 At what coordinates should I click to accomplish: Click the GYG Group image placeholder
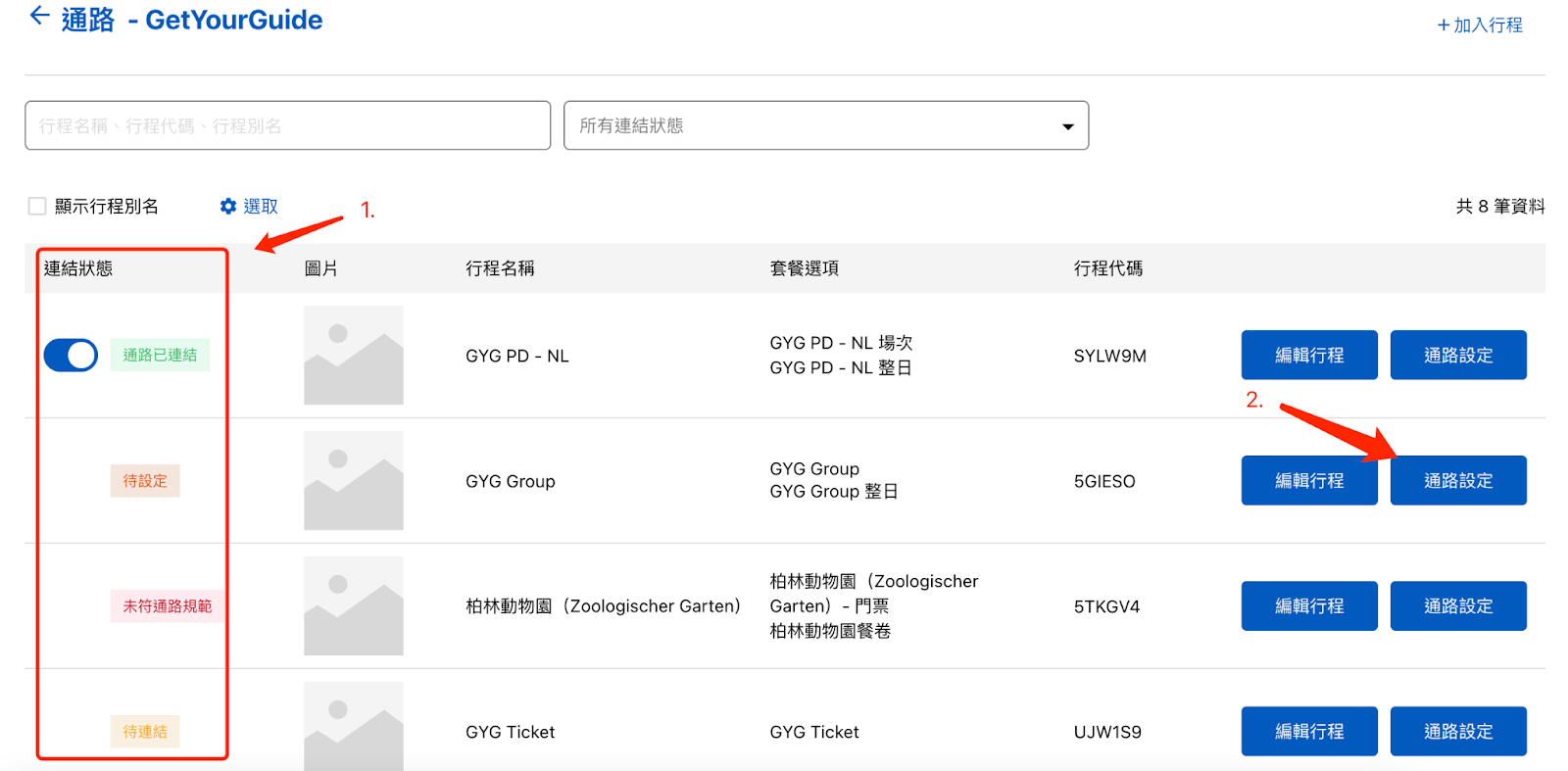(353, 481)
